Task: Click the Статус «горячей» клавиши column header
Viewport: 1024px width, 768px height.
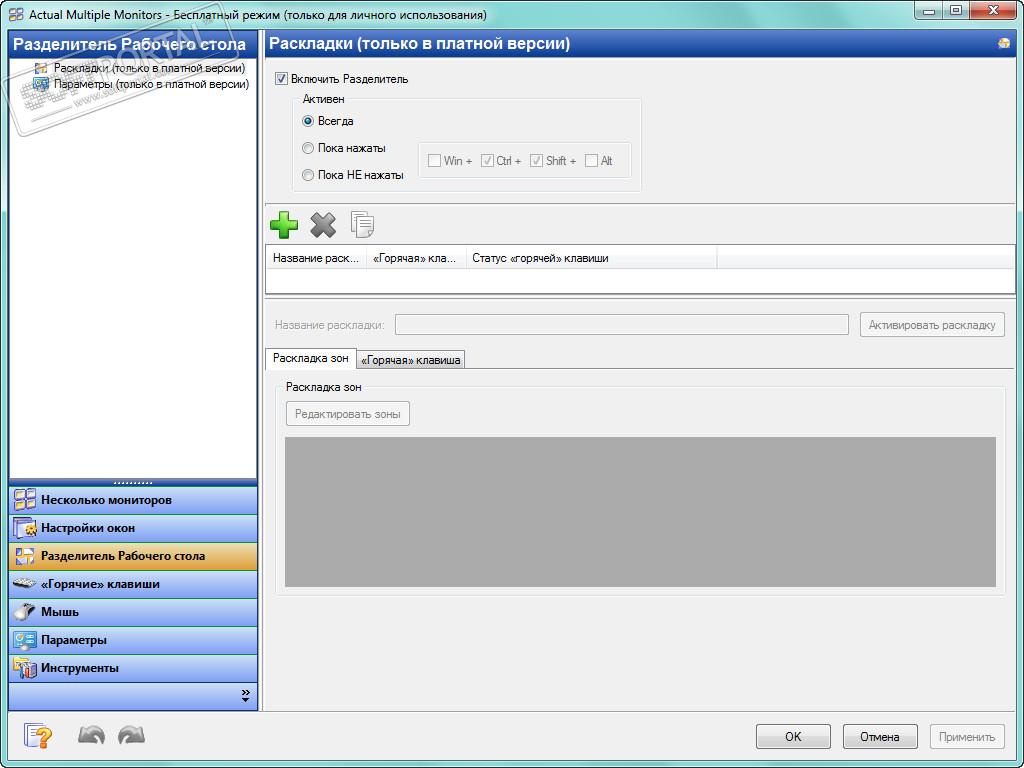Action: (x=591, y=258)
